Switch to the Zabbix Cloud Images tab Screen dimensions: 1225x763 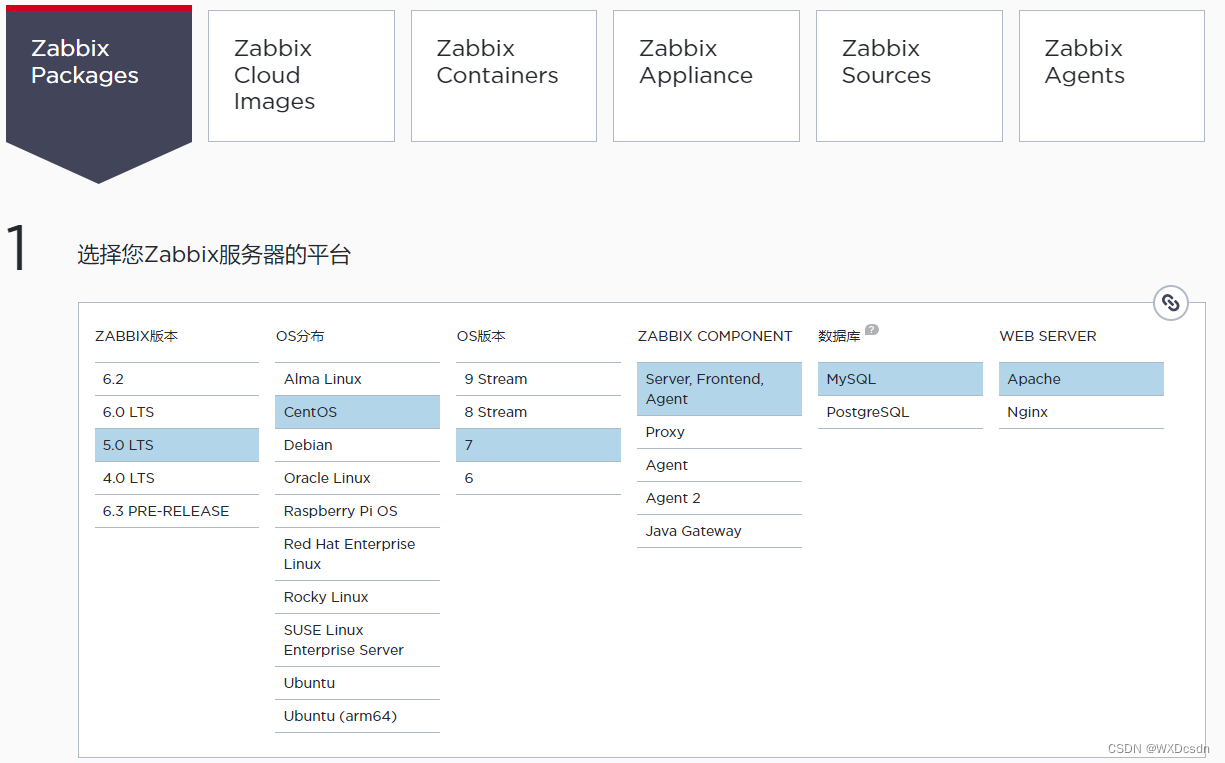(x=301, y=75)
